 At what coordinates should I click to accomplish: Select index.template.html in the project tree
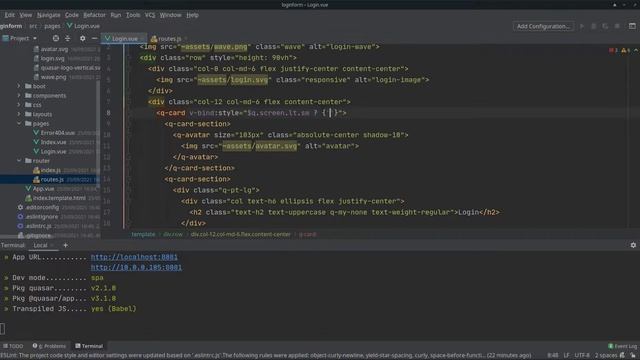pyautogui.click(x=59, y=198)
